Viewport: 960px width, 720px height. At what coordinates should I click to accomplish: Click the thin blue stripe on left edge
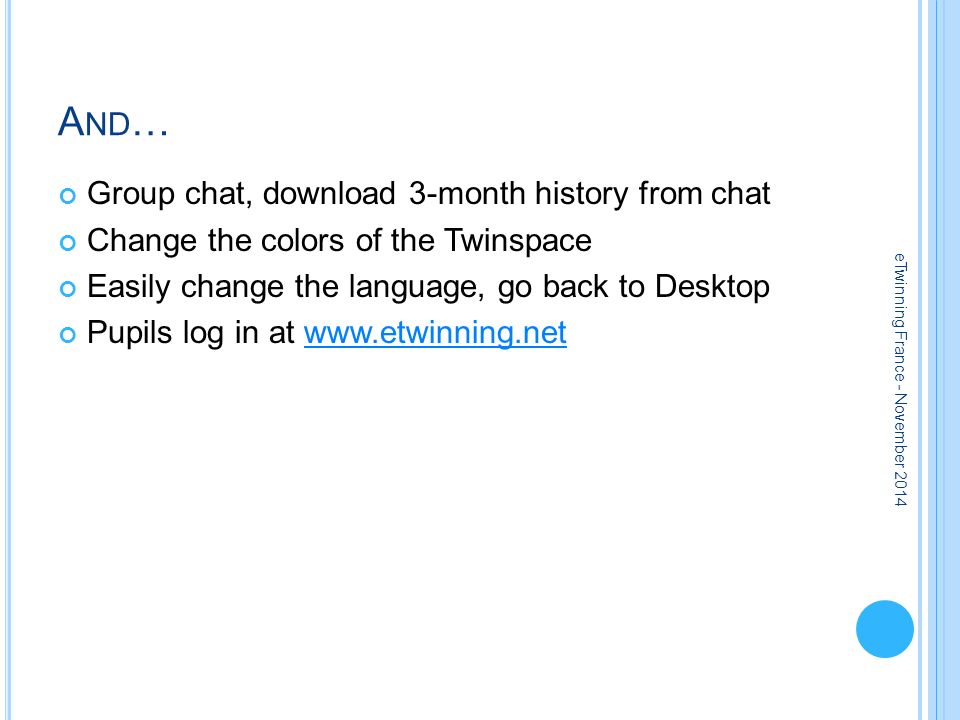(x=8, y=360)
